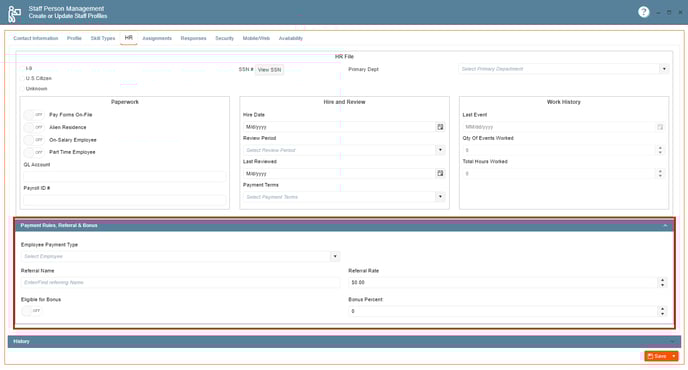Viewport: 688px width, 370px height.
Task: Select the HR tab
Action: (129, 38)
